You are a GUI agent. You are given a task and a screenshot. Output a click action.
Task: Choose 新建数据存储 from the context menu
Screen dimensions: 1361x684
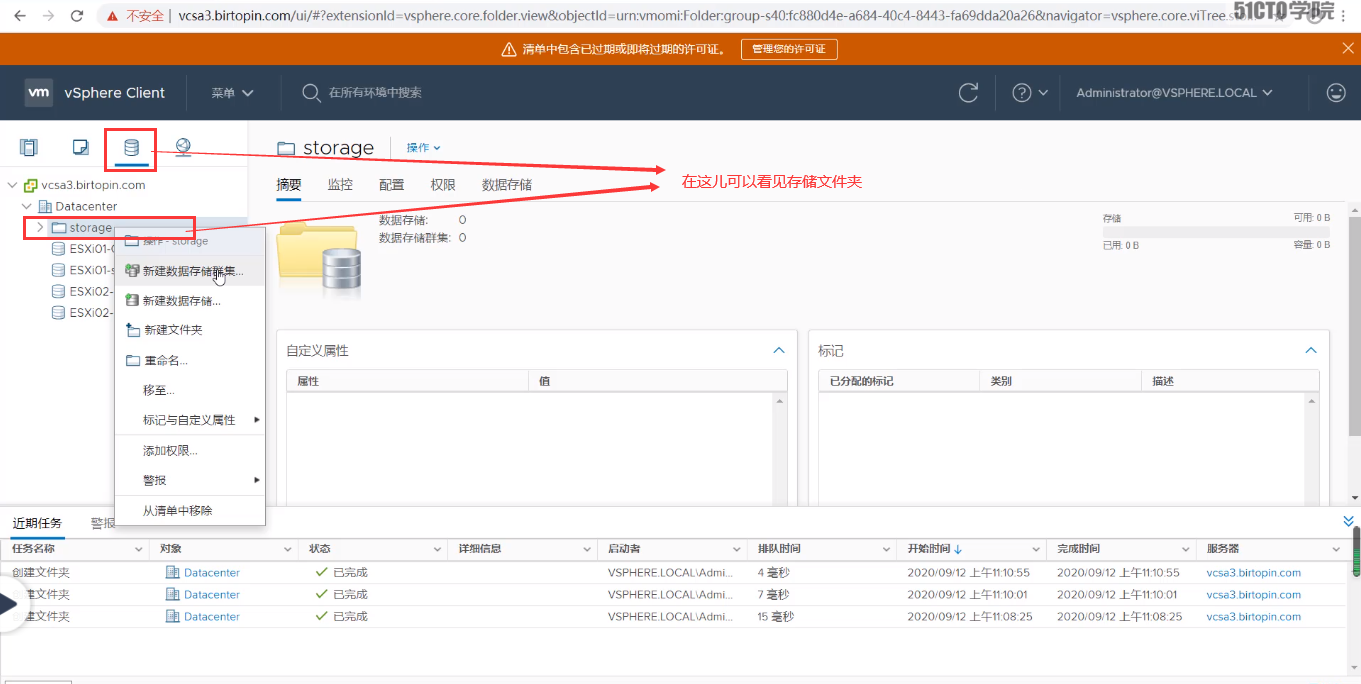[190, 300]
